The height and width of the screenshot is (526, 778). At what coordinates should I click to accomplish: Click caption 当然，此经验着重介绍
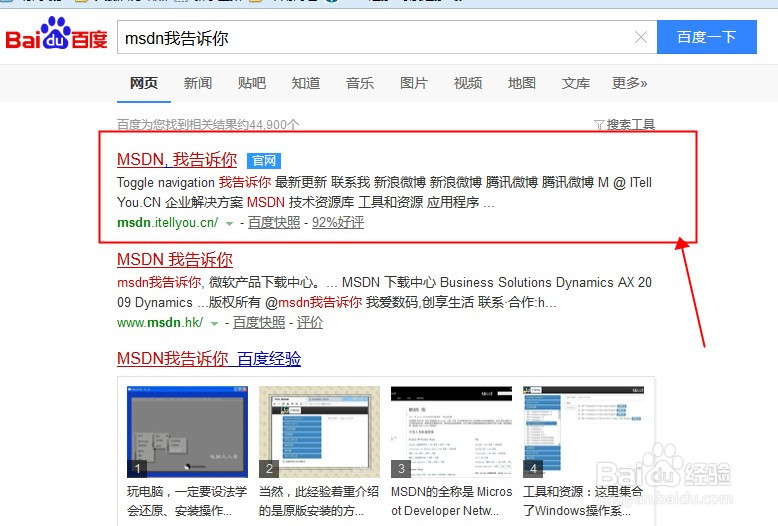(x=319, y=501)
